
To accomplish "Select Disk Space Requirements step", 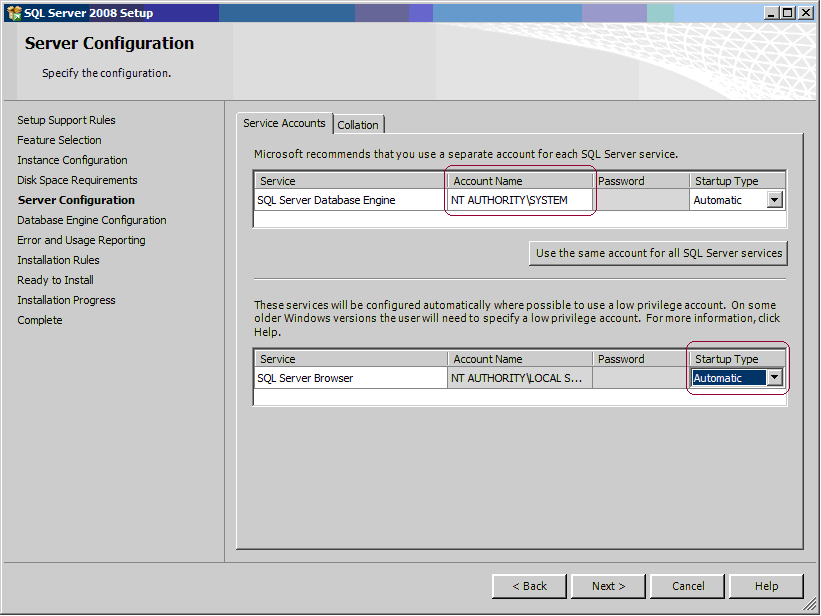I will [77, 180].
